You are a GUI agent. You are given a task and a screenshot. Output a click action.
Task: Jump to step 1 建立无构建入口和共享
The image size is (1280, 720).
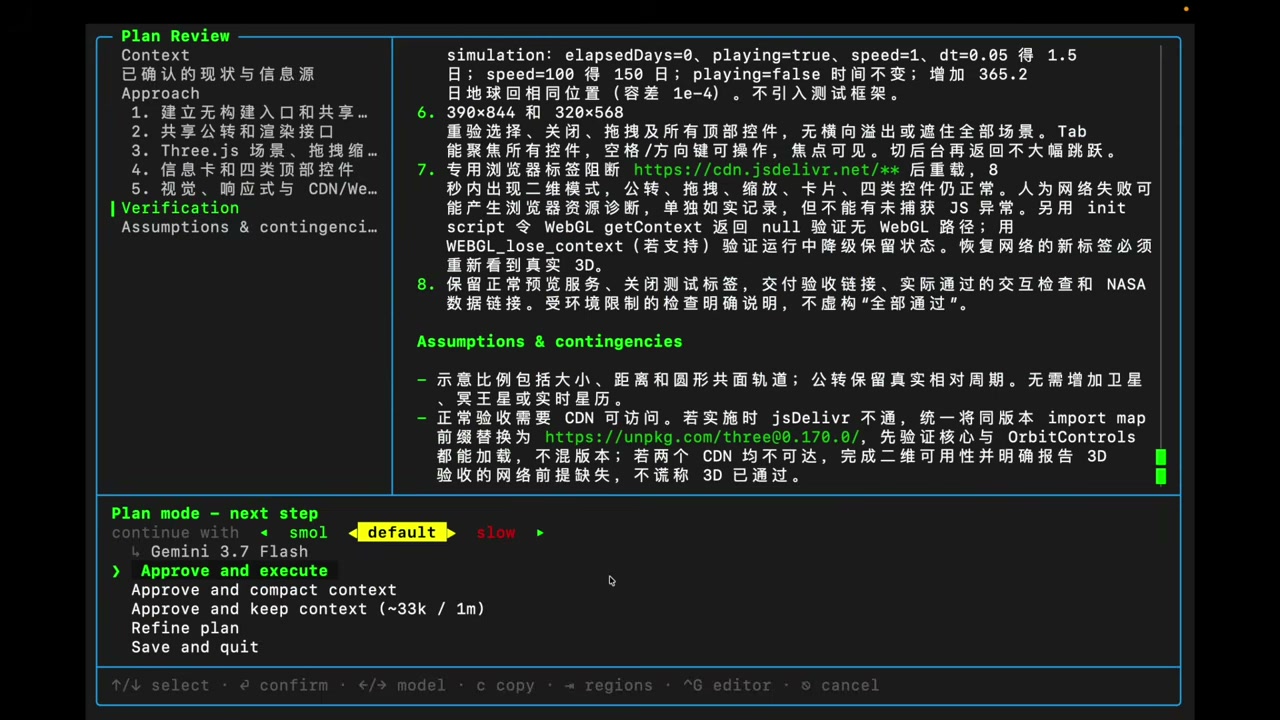(249, 112)
